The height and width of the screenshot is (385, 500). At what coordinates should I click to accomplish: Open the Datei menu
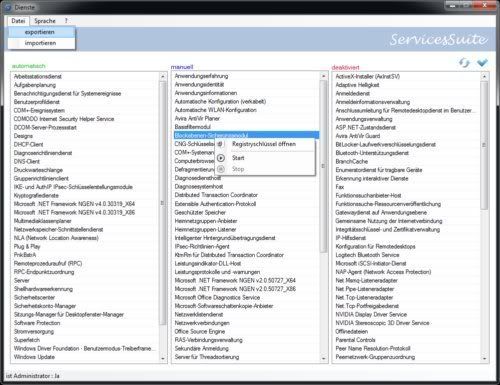coord(18,21)
